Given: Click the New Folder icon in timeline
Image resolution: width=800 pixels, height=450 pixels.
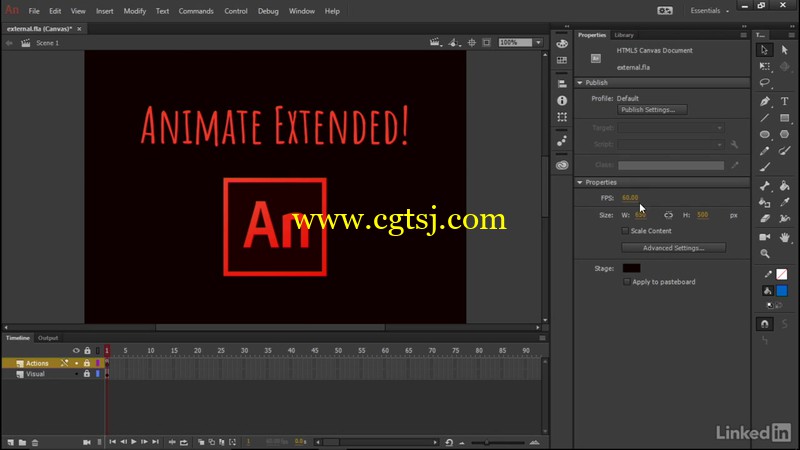Looking at the screenshot, I should point(22,442).
